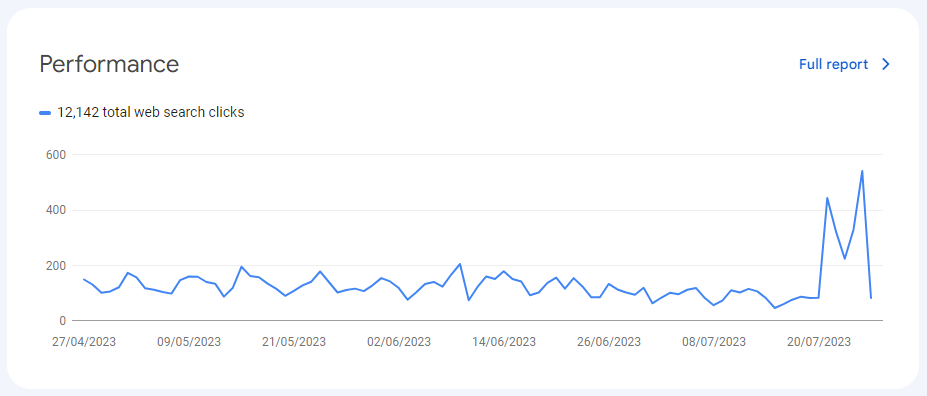Click the highest peak on the line chart
The image size is (927, 396).
(862, 171)
